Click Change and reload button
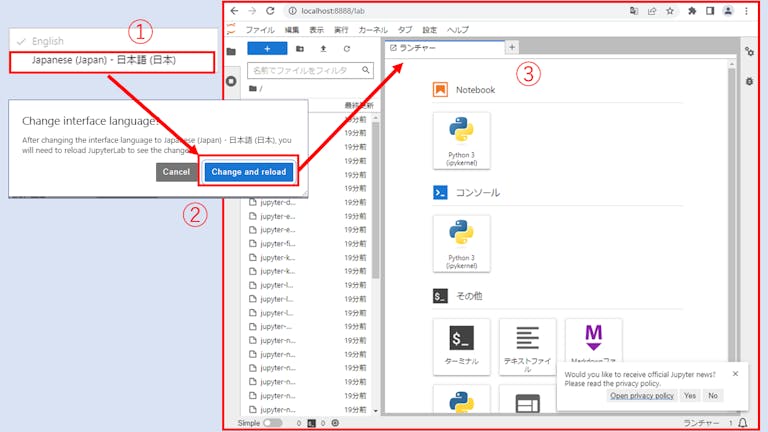Image resolution: width=768 pixels, height=432 pixels. (x=248, y=172)
